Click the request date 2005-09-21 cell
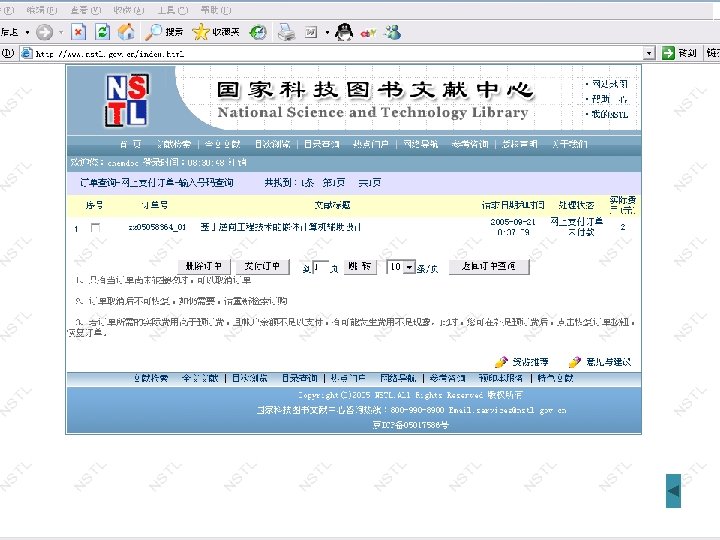This screenshot has width=720, height=540. [x=513, y=227]
